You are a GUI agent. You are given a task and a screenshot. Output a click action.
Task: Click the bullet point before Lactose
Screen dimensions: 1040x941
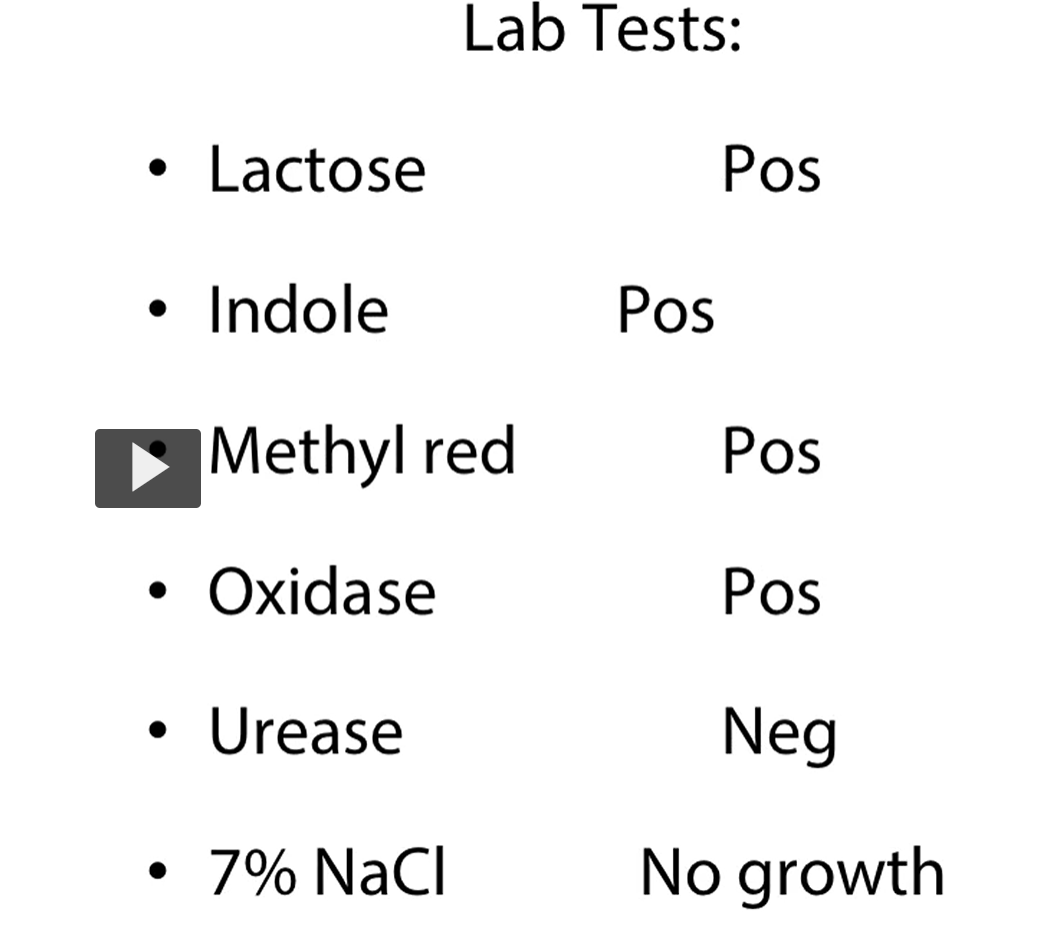(x=157, y=169)
